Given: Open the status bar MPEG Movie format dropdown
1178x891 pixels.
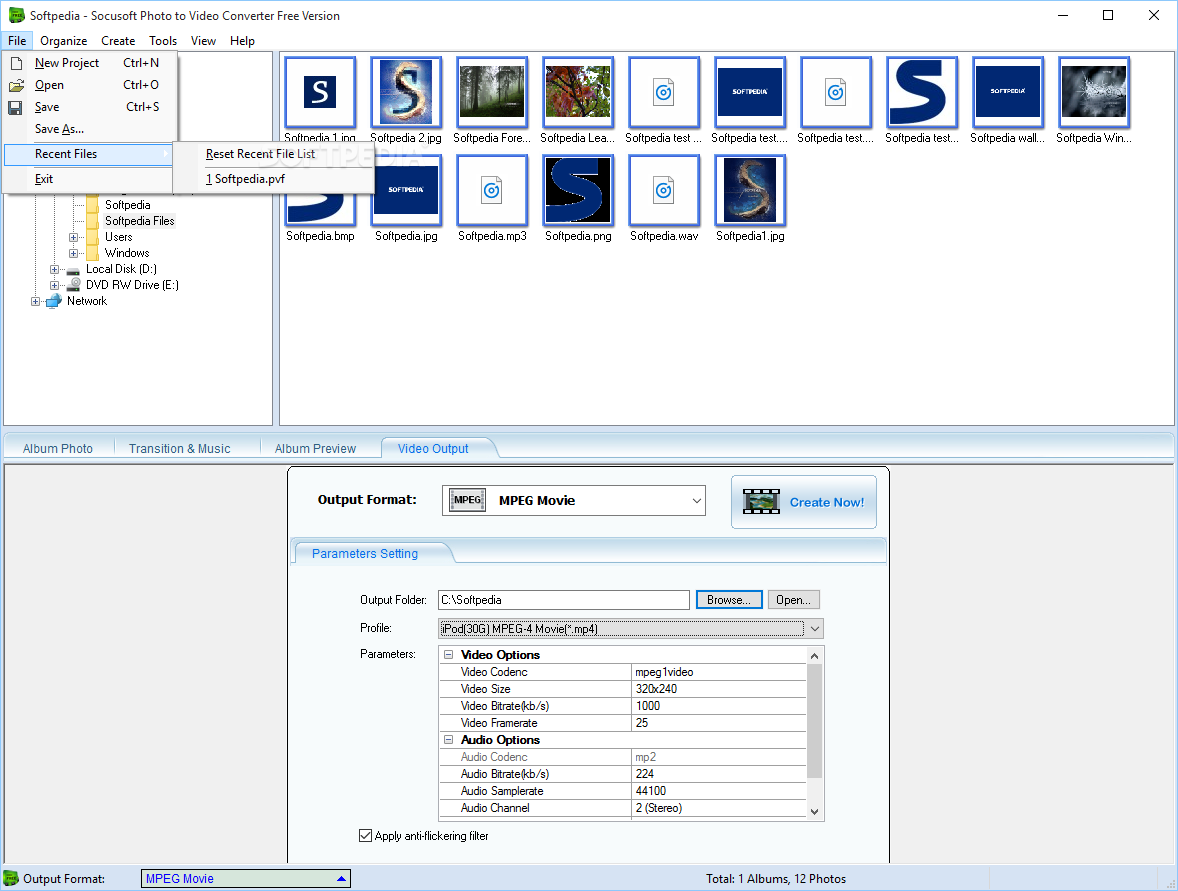Looking at the screenshot, I should pos(341,878).
